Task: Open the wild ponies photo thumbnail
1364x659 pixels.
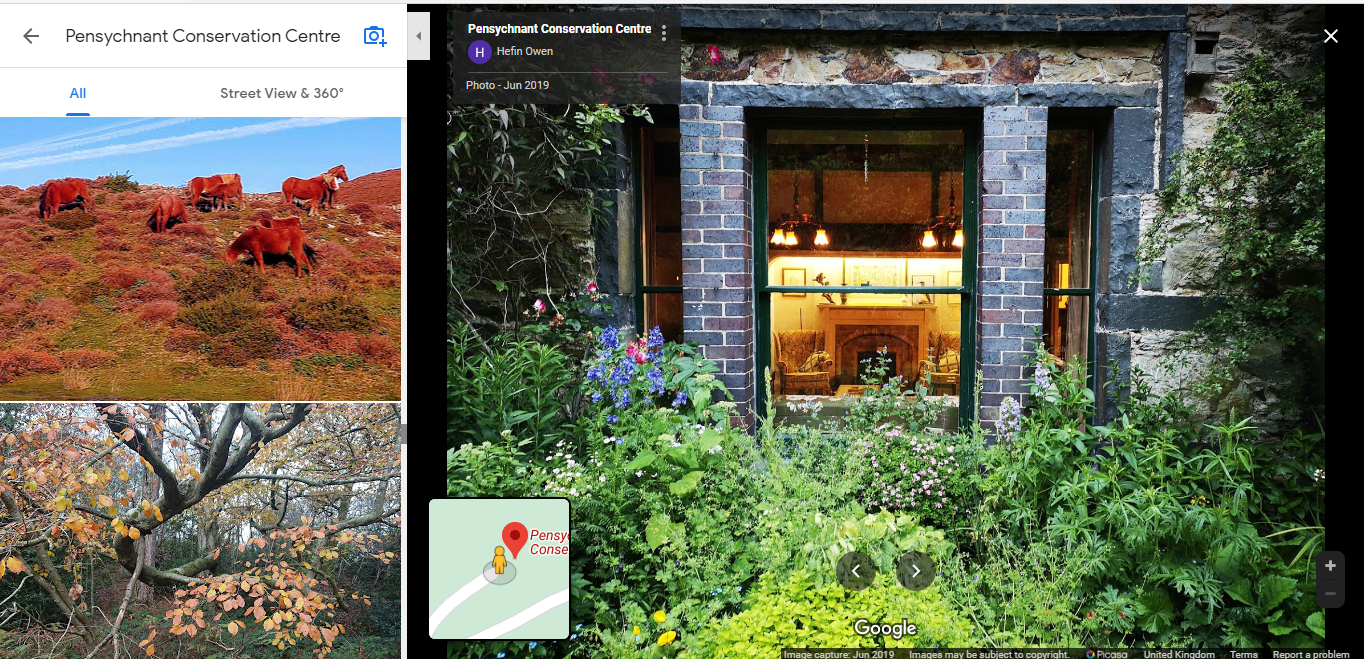Action: click(200, 259)
